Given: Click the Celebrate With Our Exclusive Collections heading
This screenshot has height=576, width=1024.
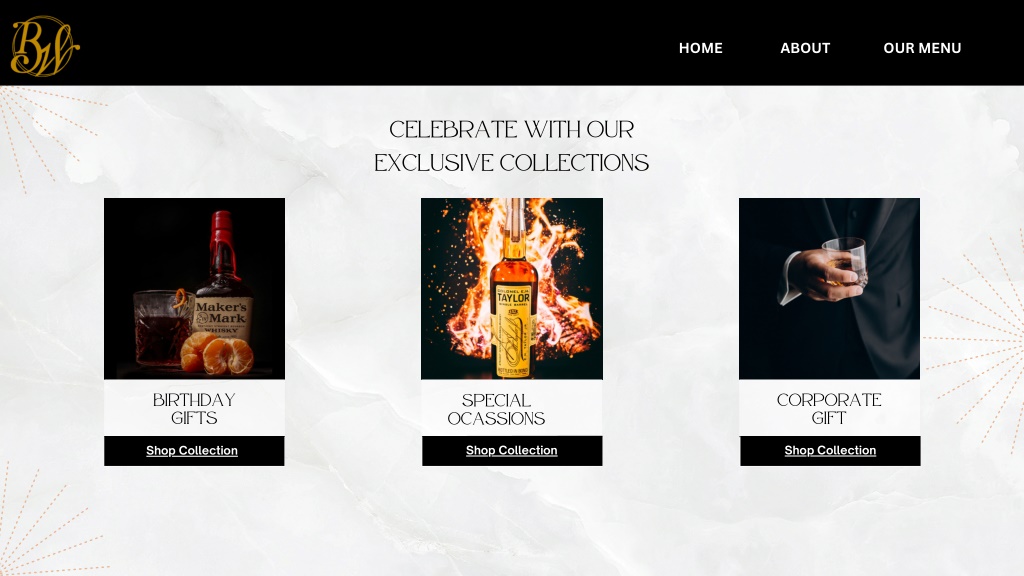Looking at the screenshot, I should pos(511,146).
